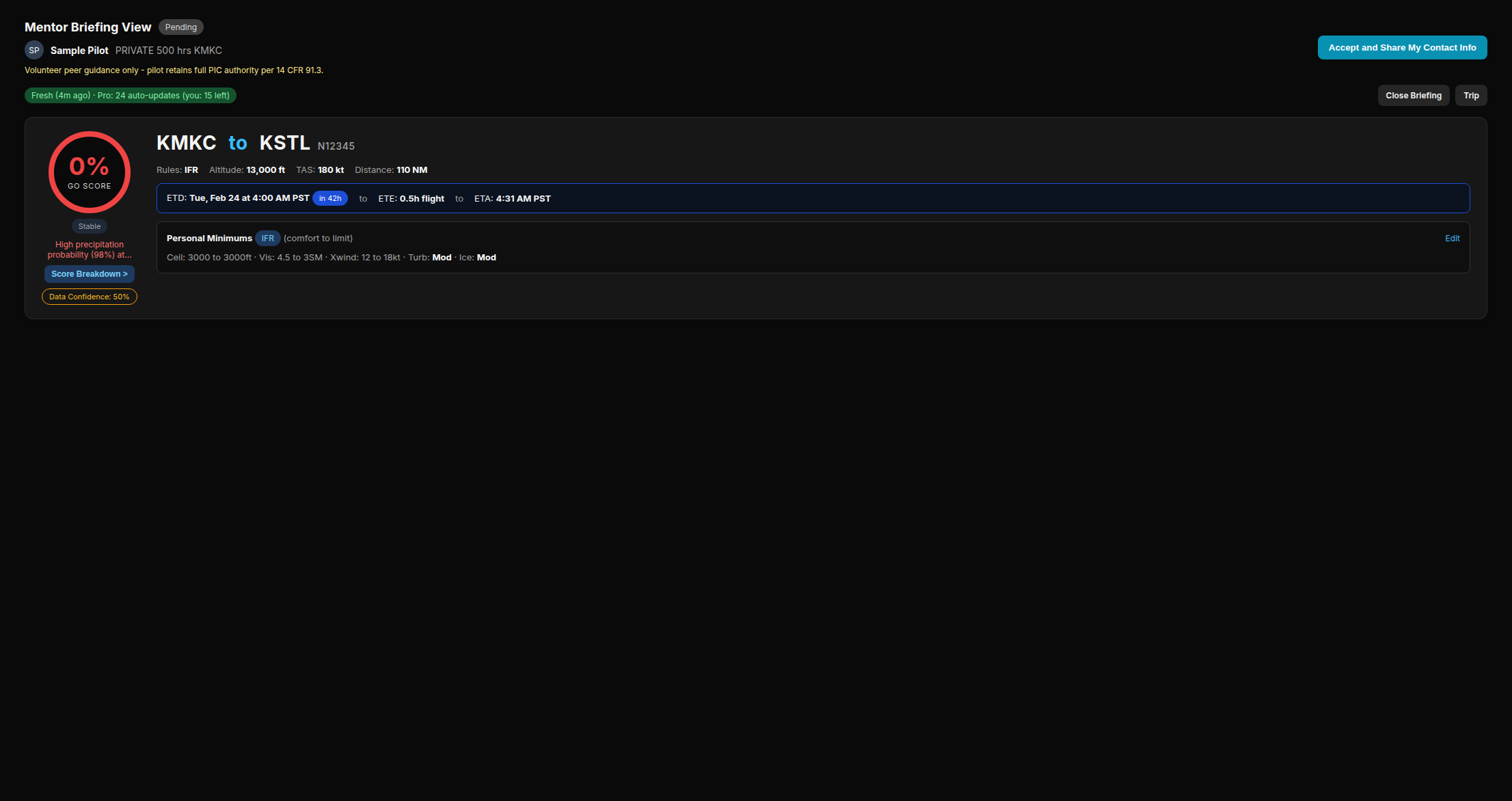Click the High precipitation probability warning text
Viewport: 1512px width, 801px height.
90,249
